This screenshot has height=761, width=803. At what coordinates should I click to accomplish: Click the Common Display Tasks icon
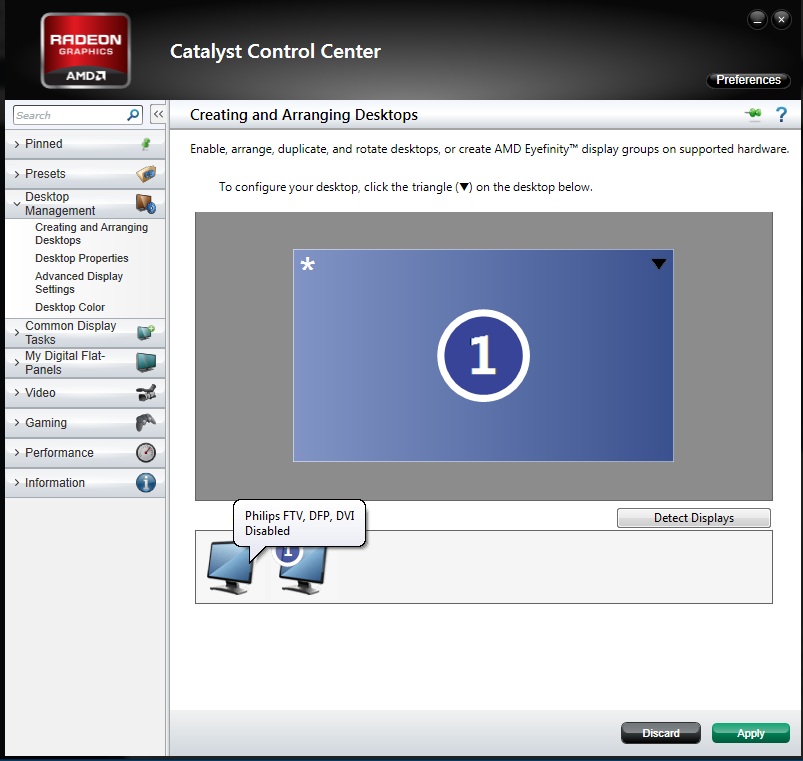pyautogui.click(x=146, y=333)
